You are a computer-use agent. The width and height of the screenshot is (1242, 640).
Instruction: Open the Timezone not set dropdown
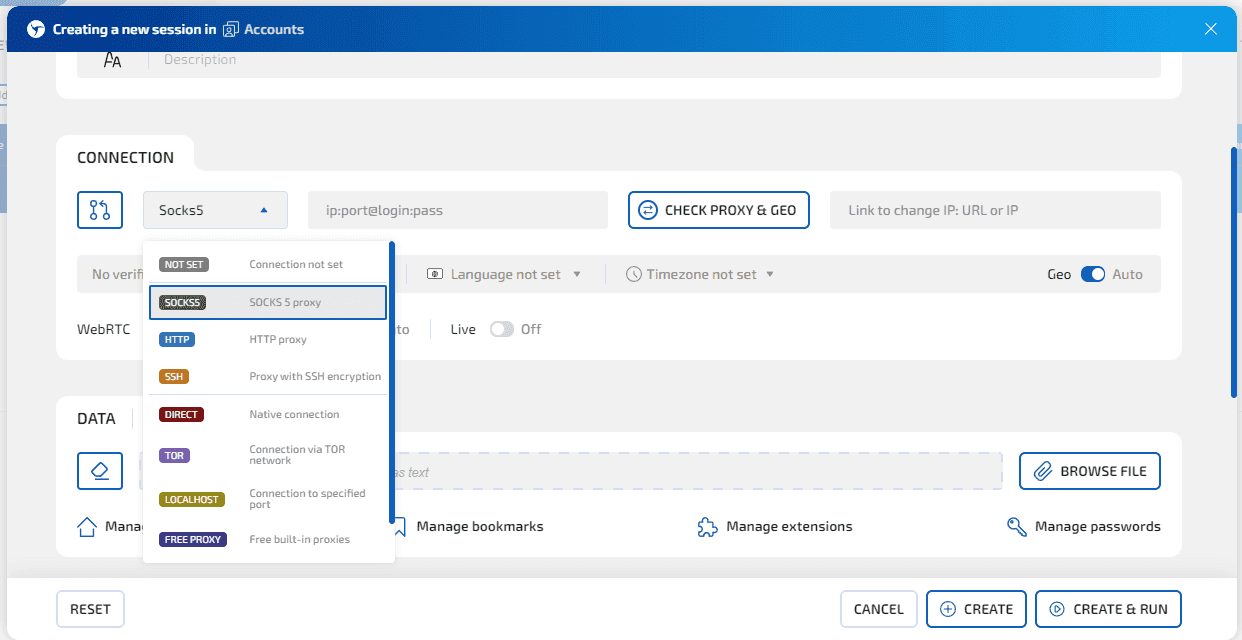coord(700,273)
